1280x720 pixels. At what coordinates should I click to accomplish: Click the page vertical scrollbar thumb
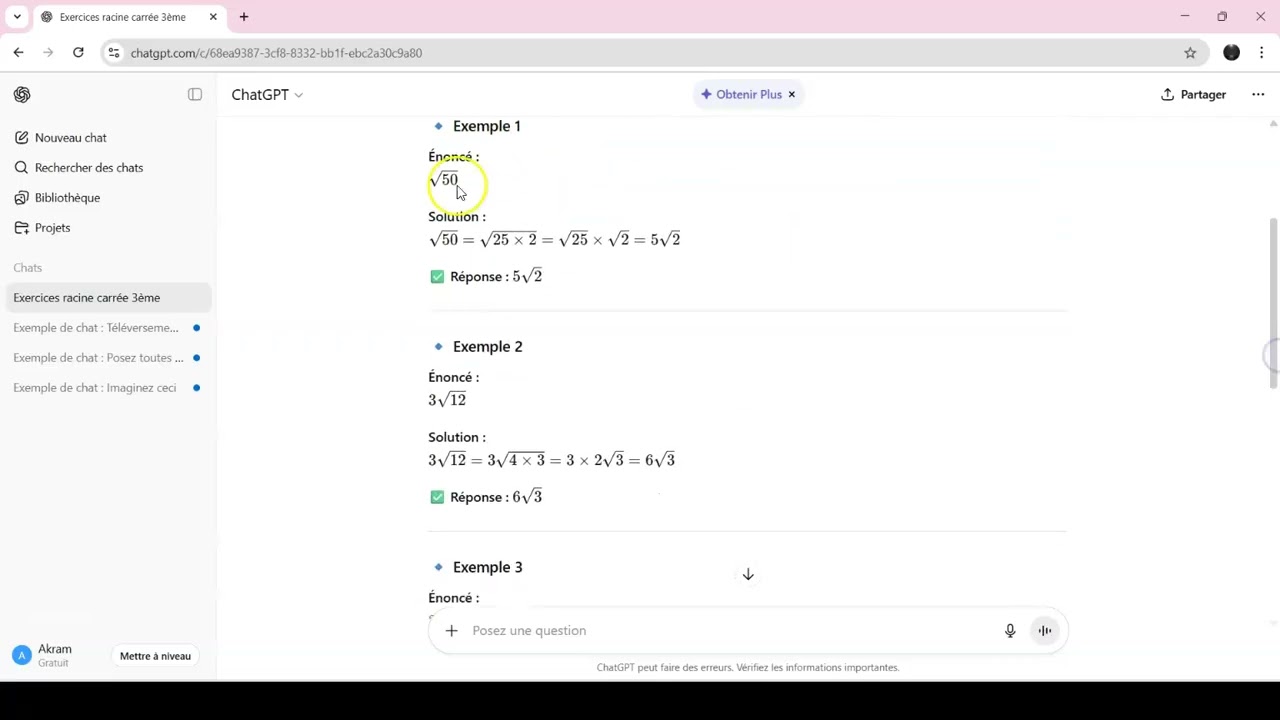(1273, 302)
